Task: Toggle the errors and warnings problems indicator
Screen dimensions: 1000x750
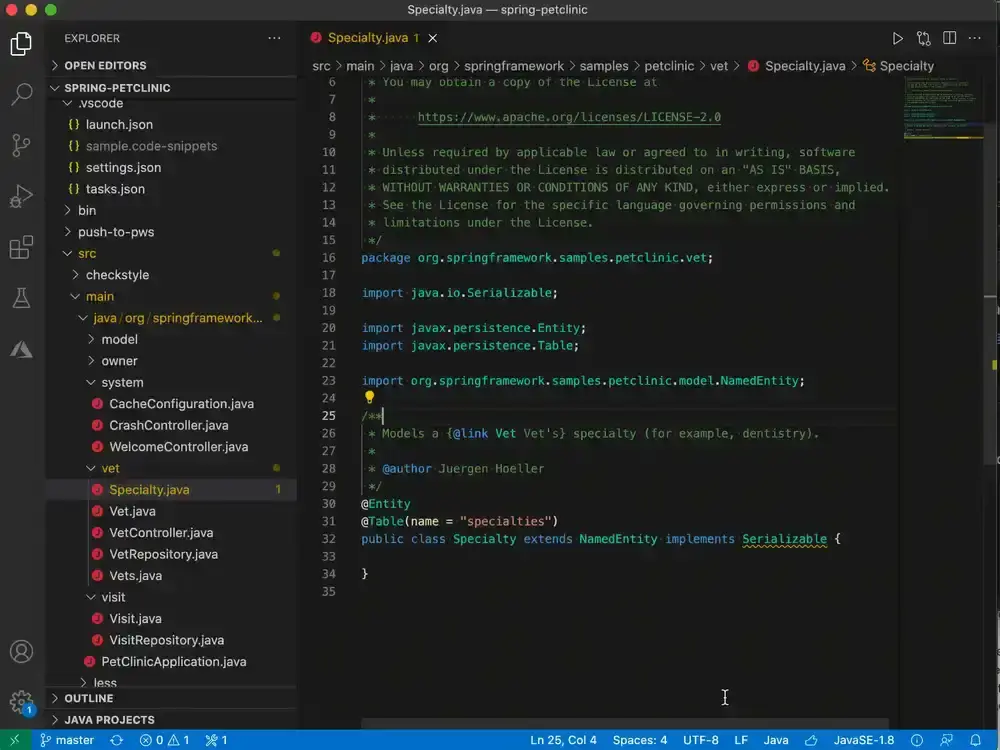Action: coord(165,740)
